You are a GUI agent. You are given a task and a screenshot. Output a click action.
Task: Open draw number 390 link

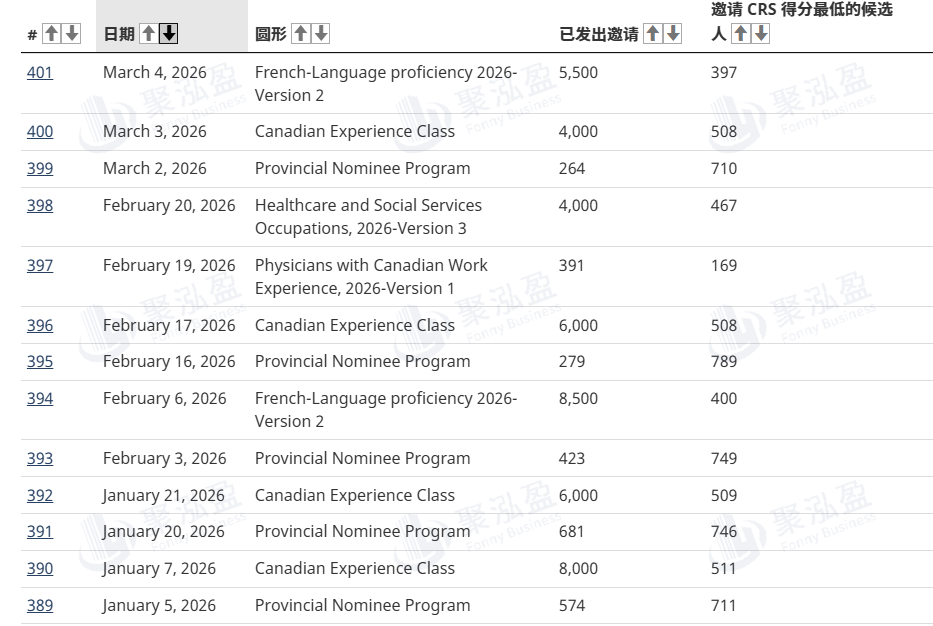click(40, 569)
